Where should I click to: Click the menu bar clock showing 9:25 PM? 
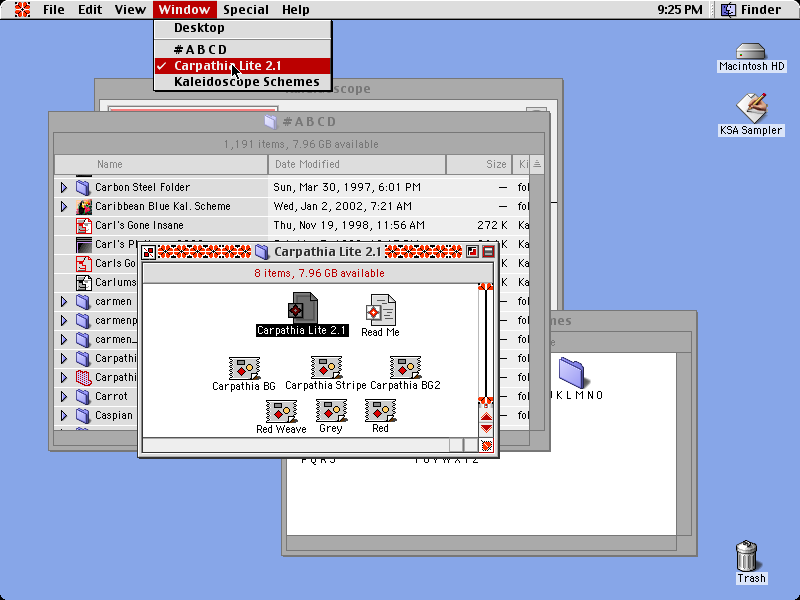[x=680, y=9]
